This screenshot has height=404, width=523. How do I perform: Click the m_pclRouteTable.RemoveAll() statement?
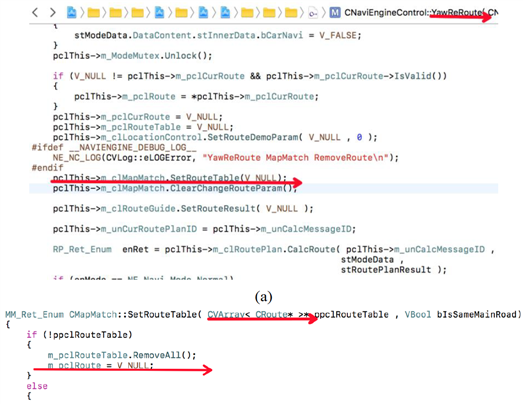click(122, 355)
